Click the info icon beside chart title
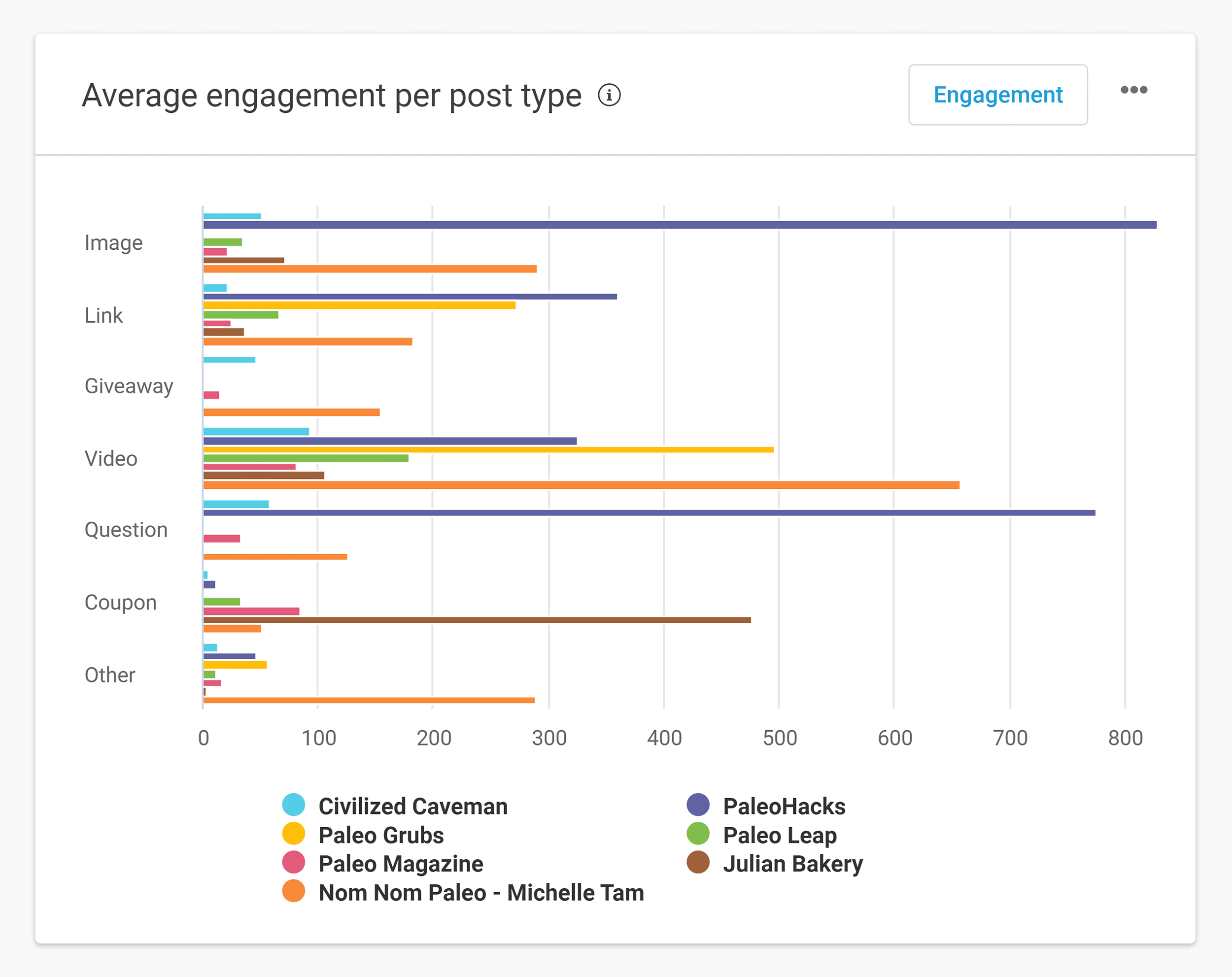This screenshot has width=1232, height=977. [x=609, y=95]
